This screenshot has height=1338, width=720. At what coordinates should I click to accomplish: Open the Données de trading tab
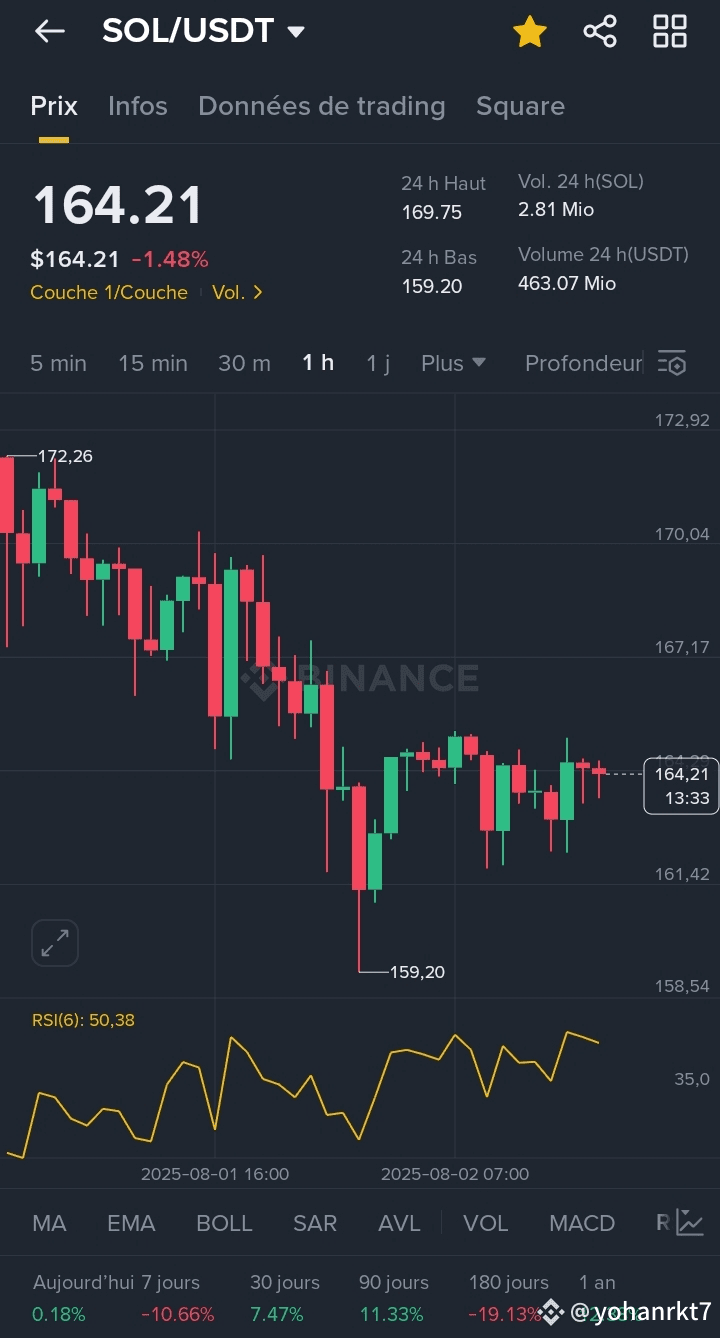[x=322, y=106]
